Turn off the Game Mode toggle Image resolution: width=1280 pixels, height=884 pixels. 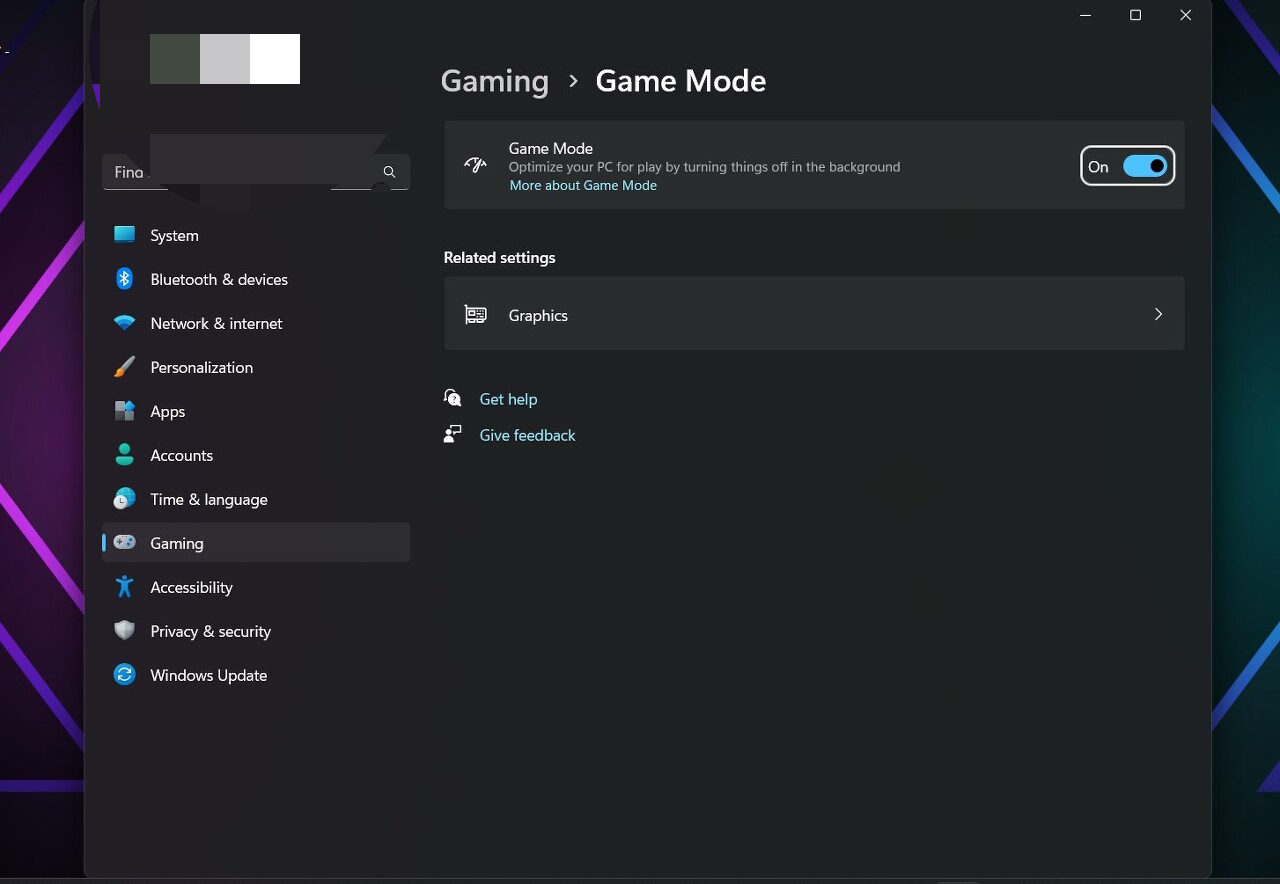pos(1145,166)
